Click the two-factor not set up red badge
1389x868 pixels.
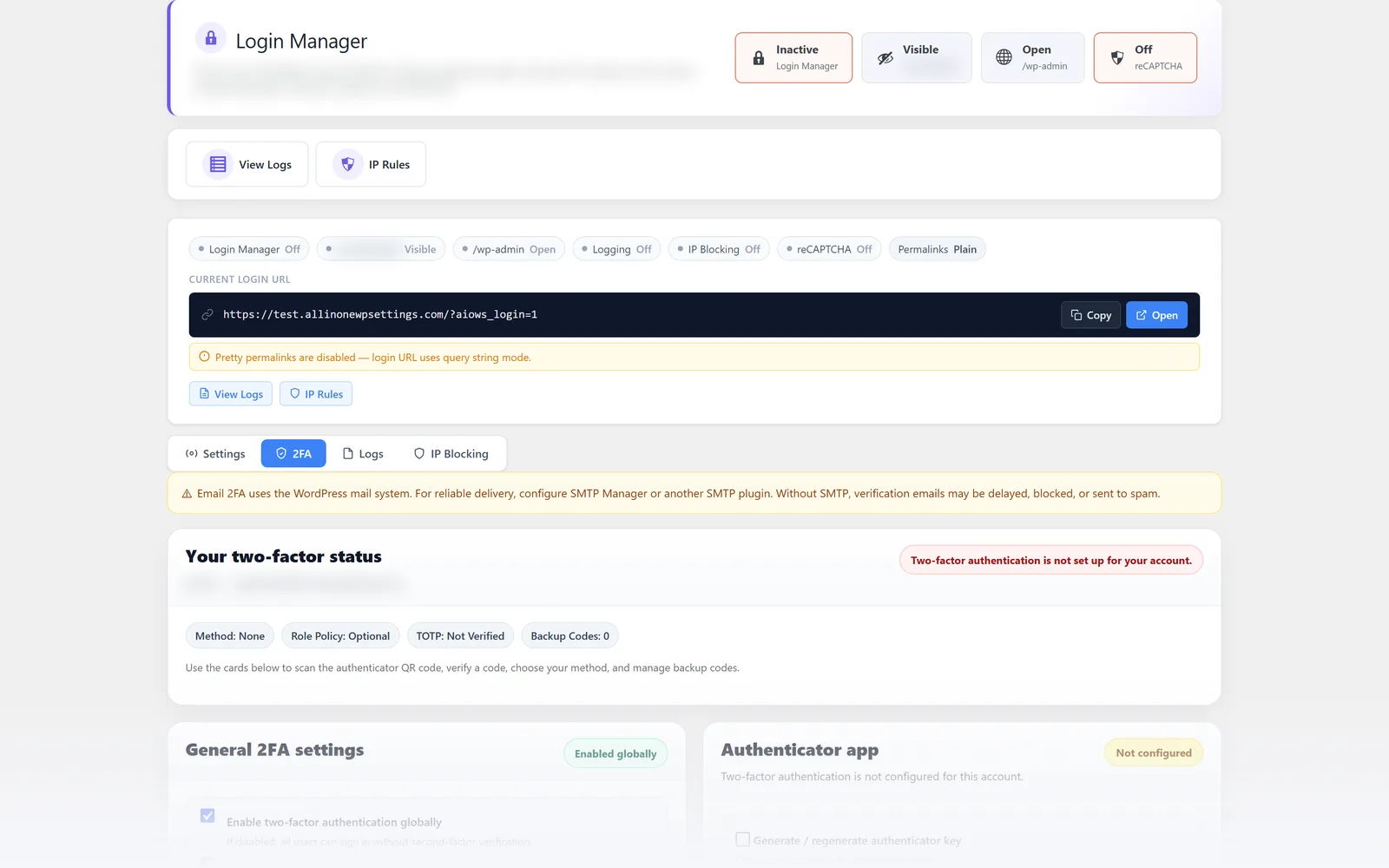[1051, 561]
